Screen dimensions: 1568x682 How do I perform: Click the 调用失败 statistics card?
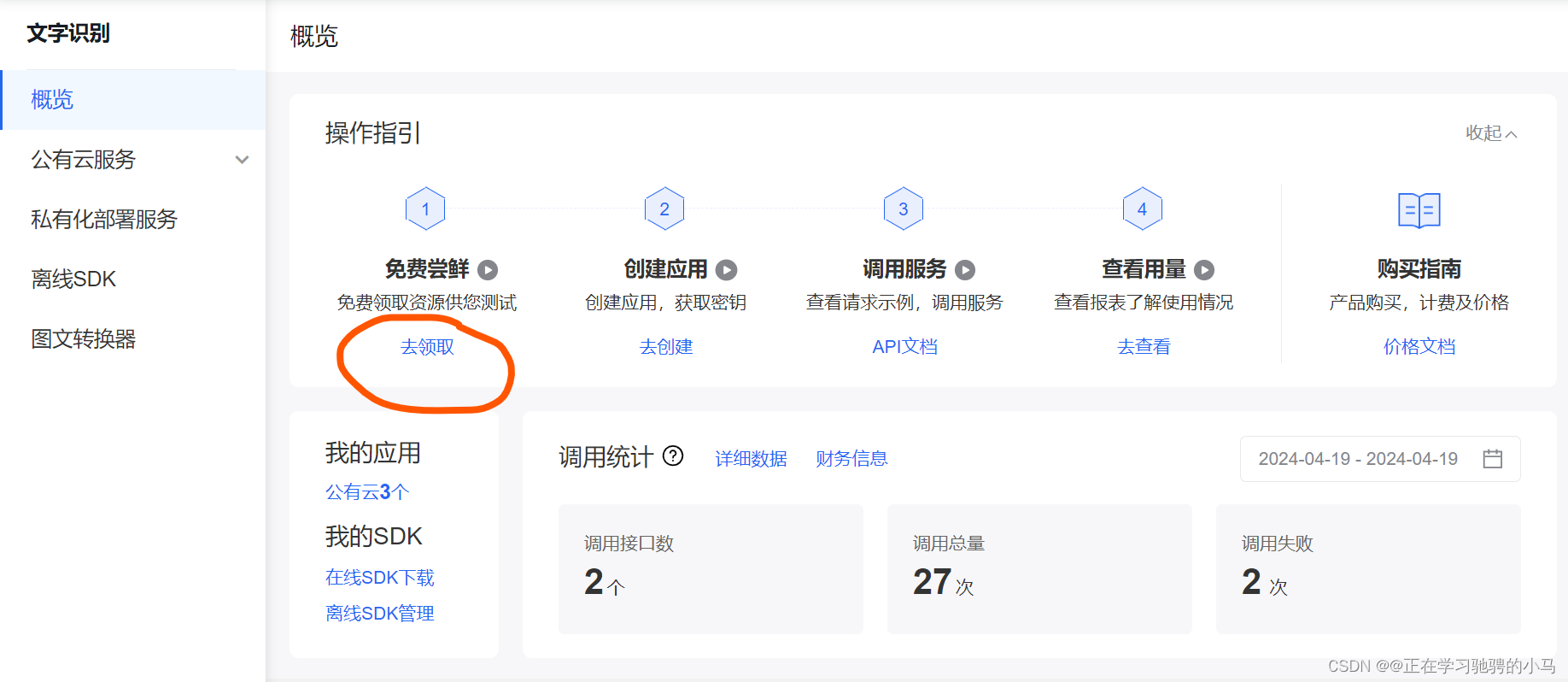pos(1368,569)
